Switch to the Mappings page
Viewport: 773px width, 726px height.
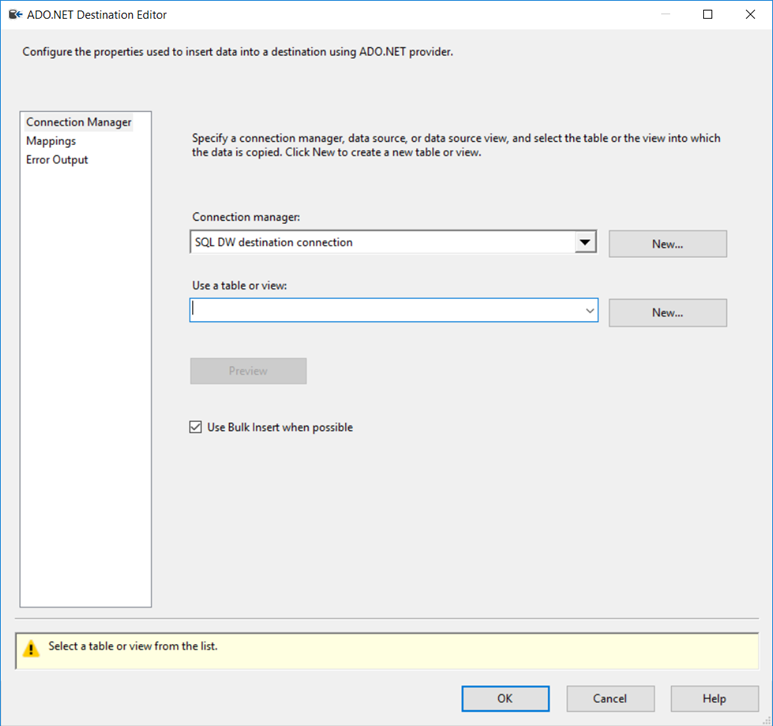click(x=51, y=141)
